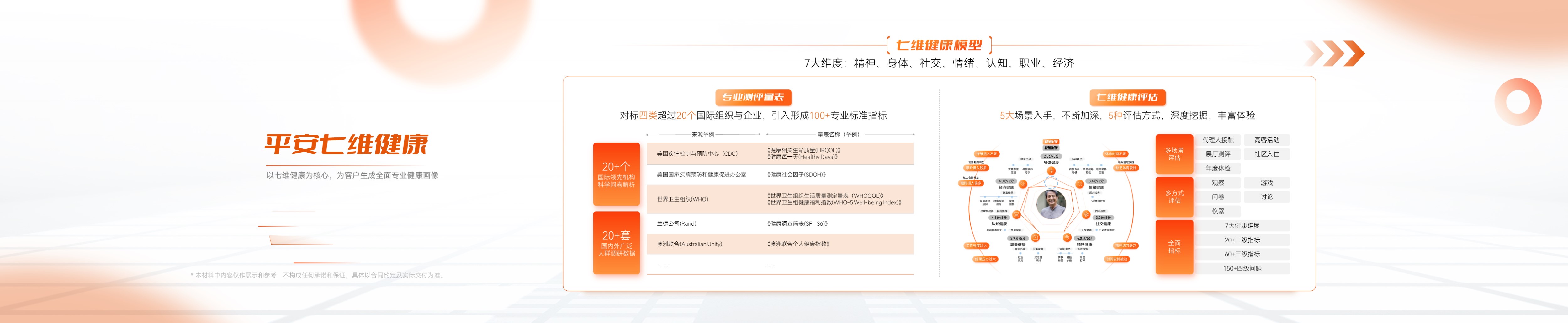The width and height of the screenshot is (1568, 323).
Task: Click the 精神练习缺乏 orange pill
Action: point(1126,245)
